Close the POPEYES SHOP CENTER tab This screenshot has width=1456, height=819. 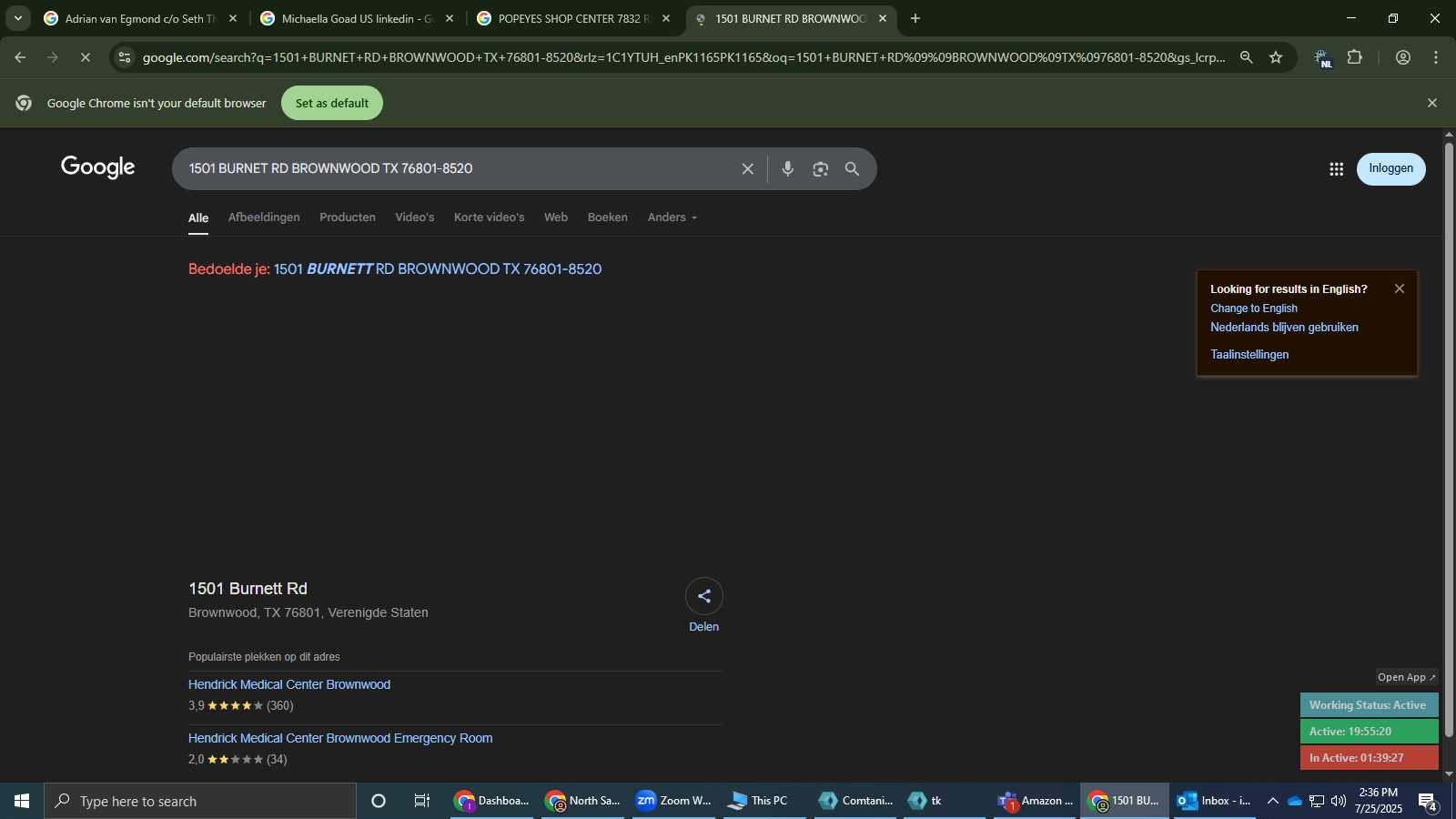click(x=666, y=18)
